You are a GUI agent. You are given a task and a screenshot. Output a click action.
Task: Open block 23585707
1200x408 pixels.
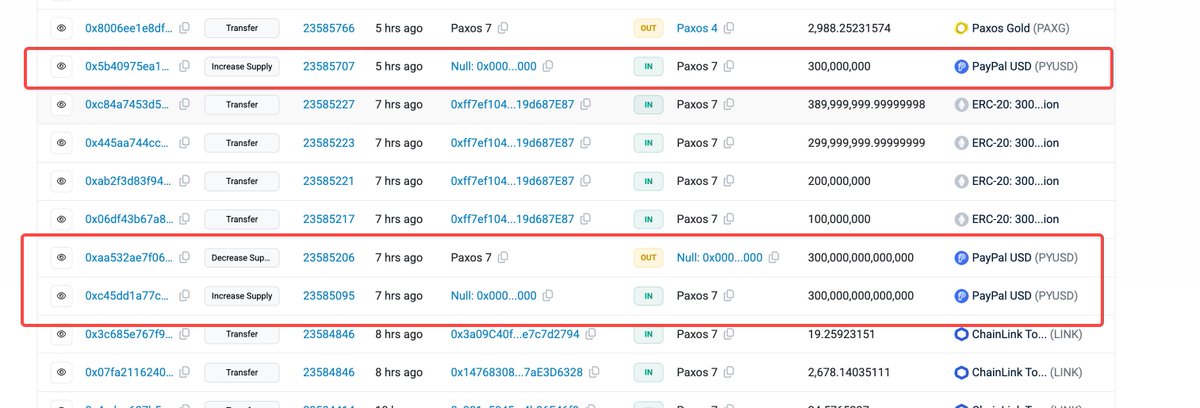[329, 66]
